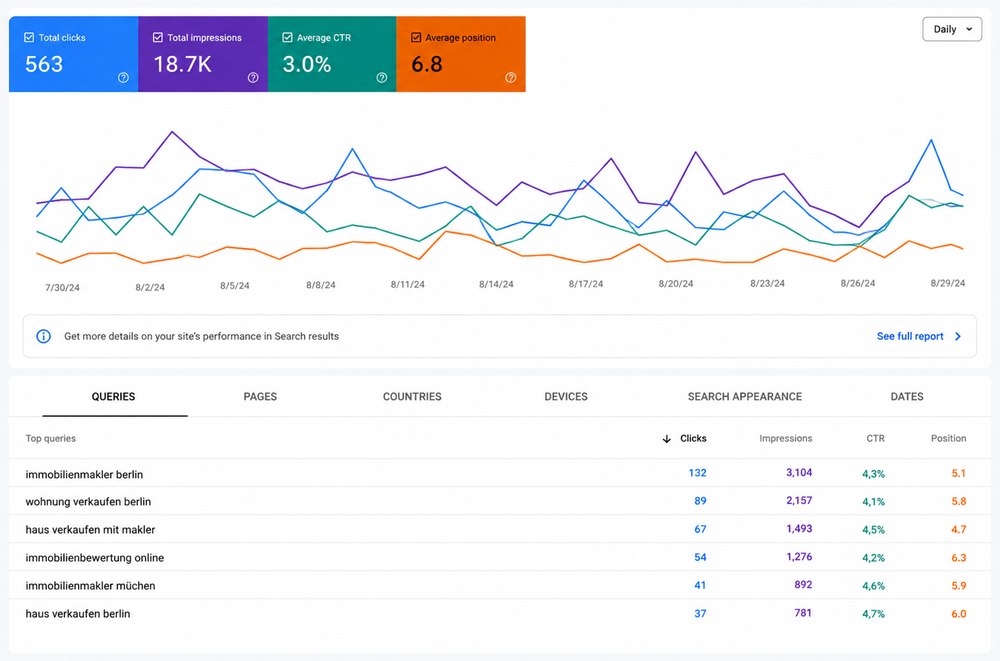Open help icon on Average CTR card
This screenshot has height=661, width=1000.
[x=382, y=78]
